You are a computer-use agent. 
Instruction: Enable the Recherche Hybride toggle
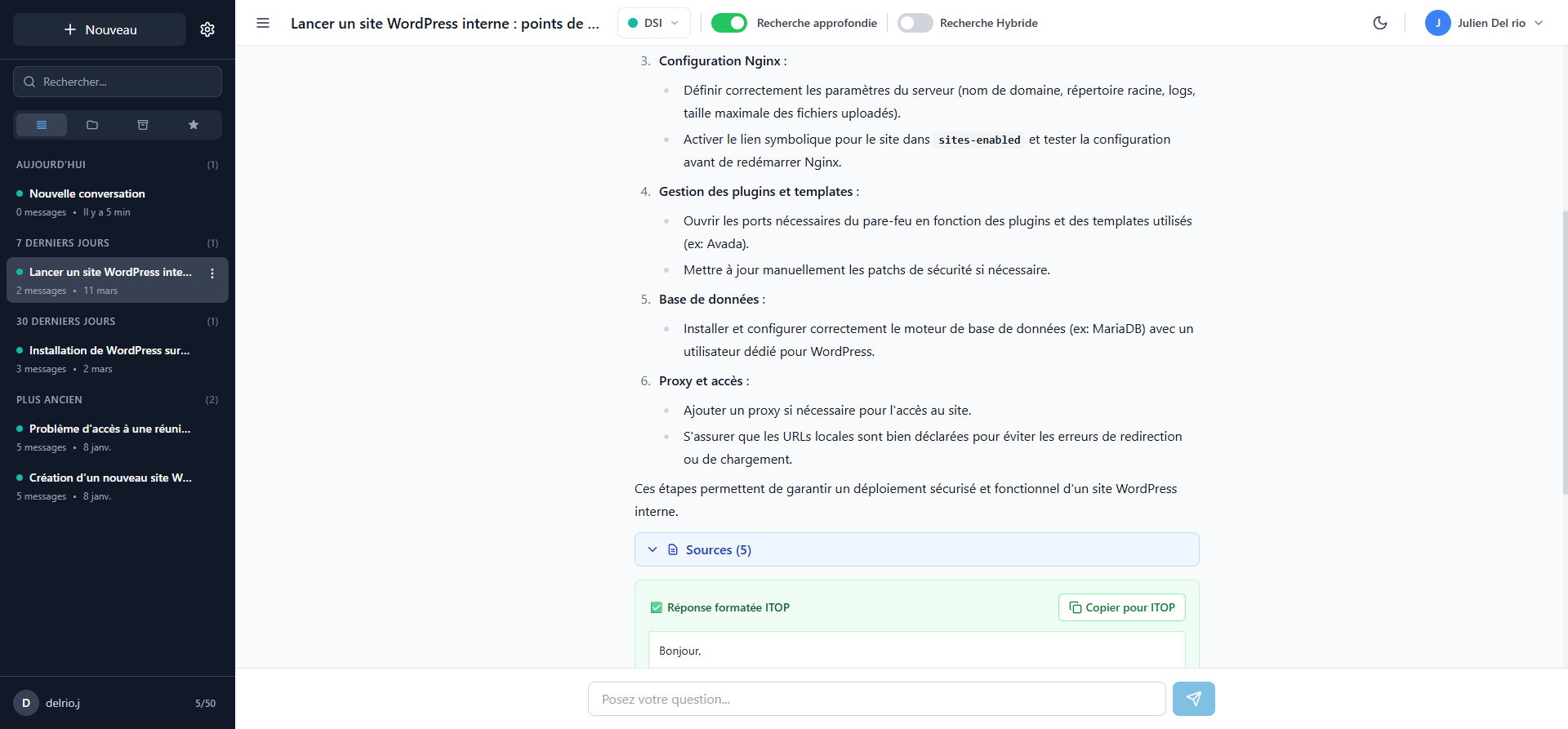(x=915, y=23)
